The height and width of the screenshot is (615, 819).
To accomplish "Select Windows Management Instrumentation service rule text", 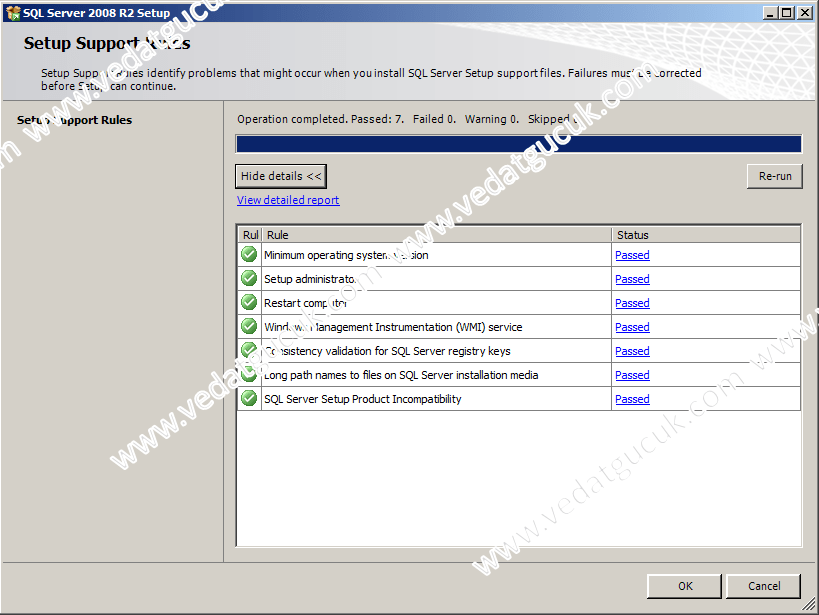I will tap(393, 327).
